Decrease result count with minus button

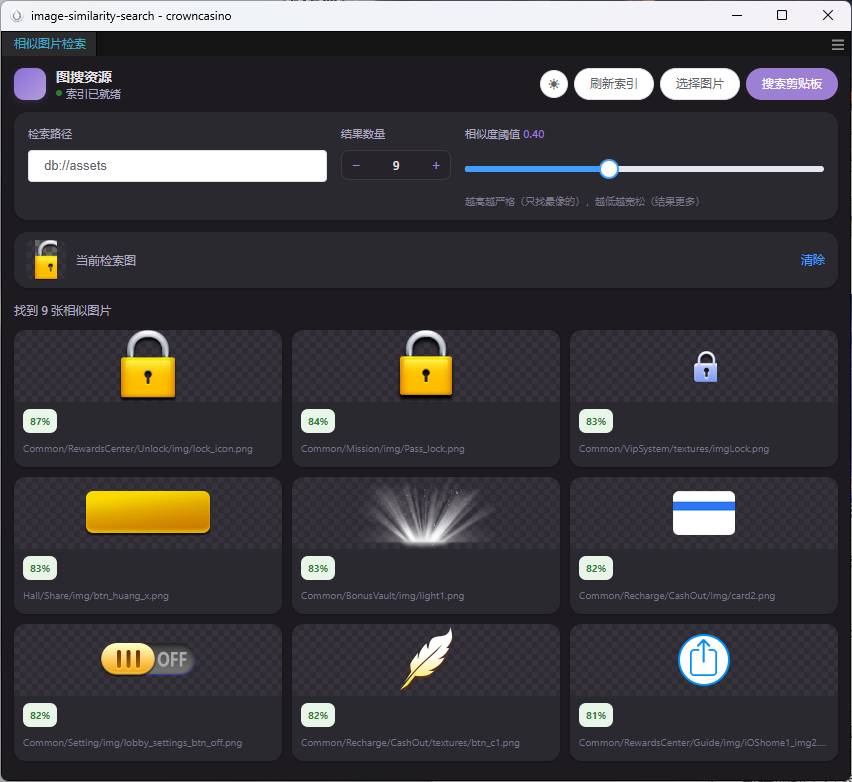click(x=356, y=165)
